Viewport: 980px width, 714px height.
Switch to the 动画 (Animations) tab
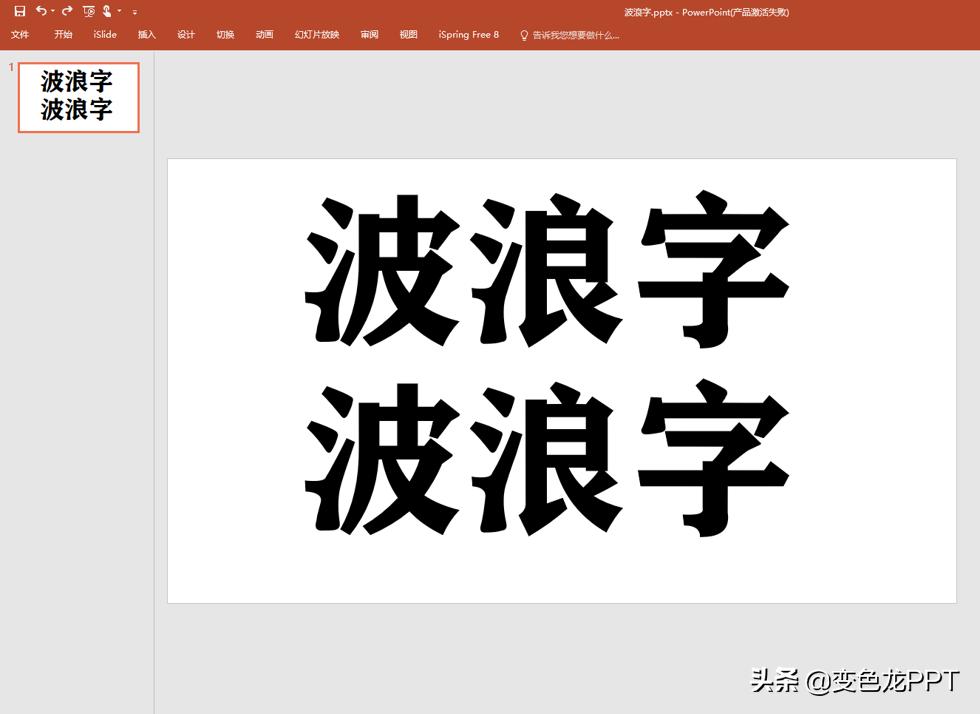(263, 33)
